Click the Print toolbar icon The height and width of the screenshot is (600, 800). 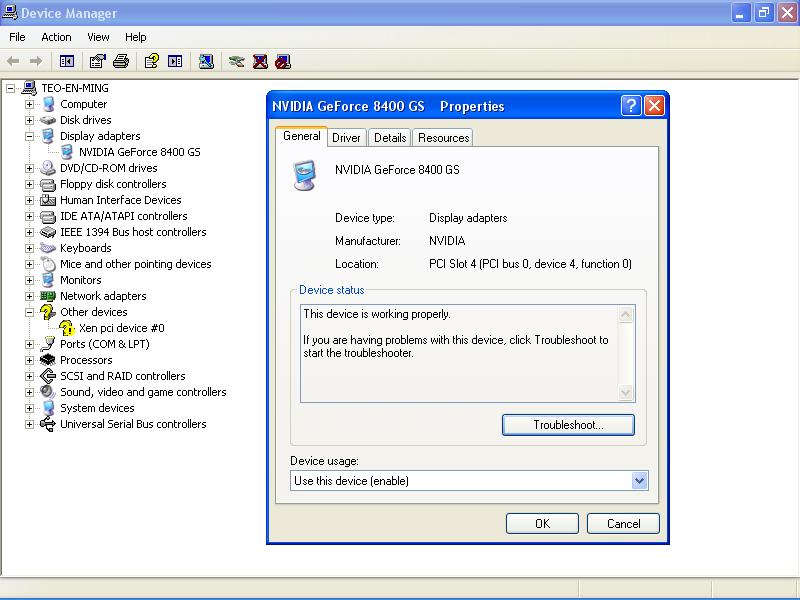tap(121, 61)
